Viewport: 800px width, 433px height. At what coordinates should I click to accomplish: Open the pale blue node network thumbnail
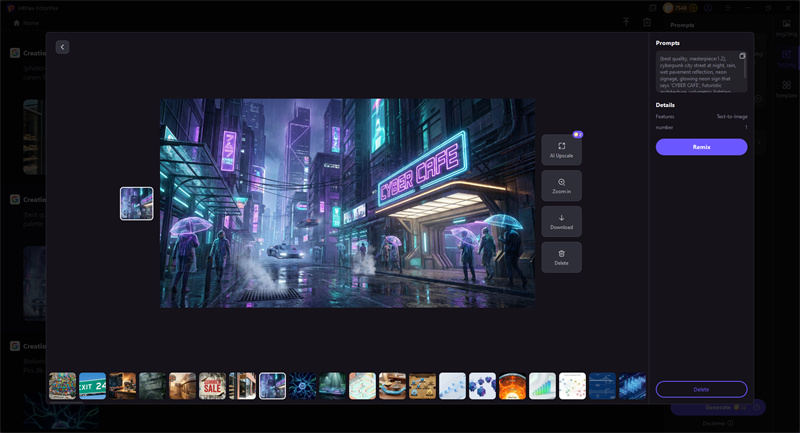coord(453,386)
